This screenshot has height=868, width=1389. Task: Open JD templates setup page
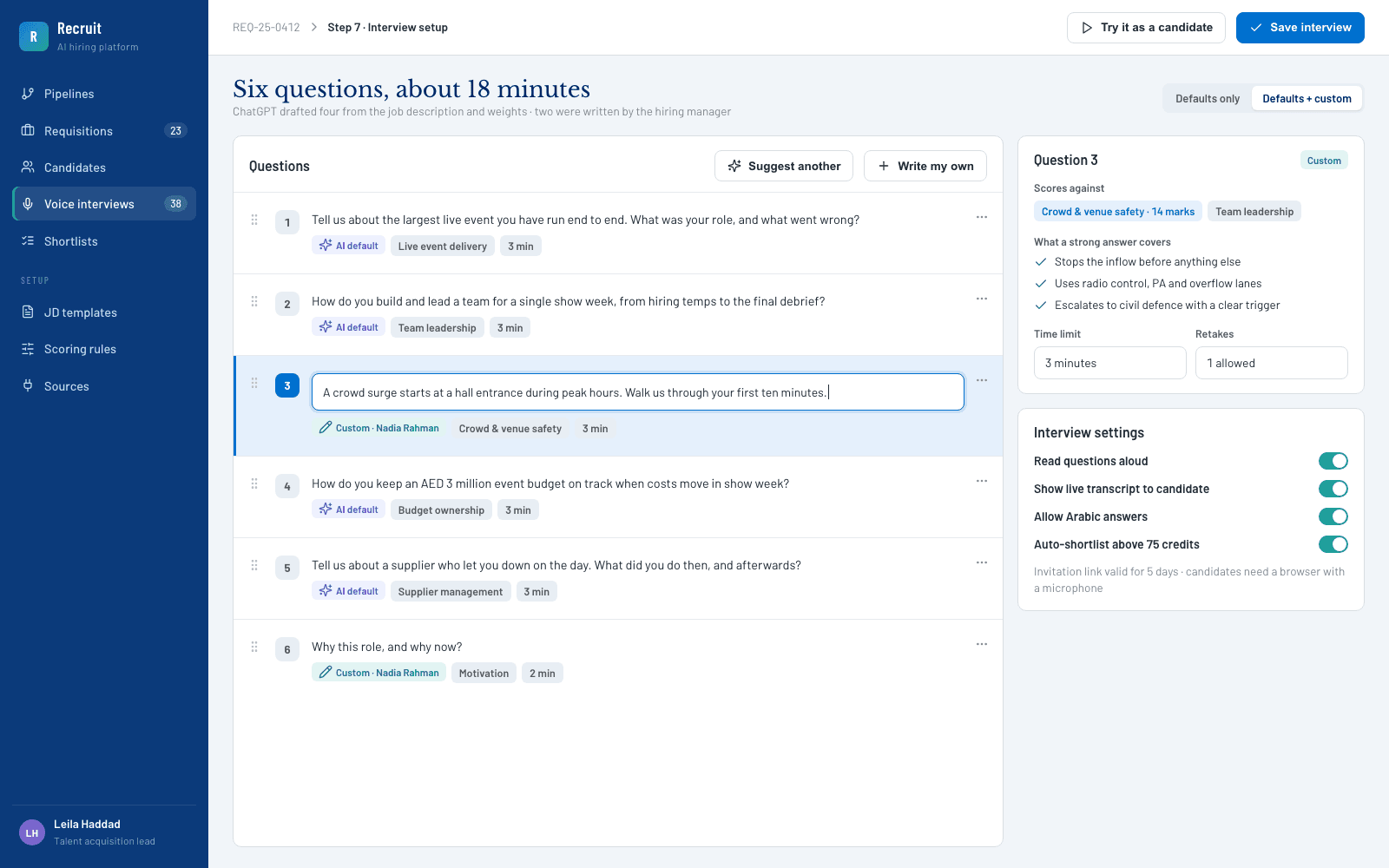(104, 312)
